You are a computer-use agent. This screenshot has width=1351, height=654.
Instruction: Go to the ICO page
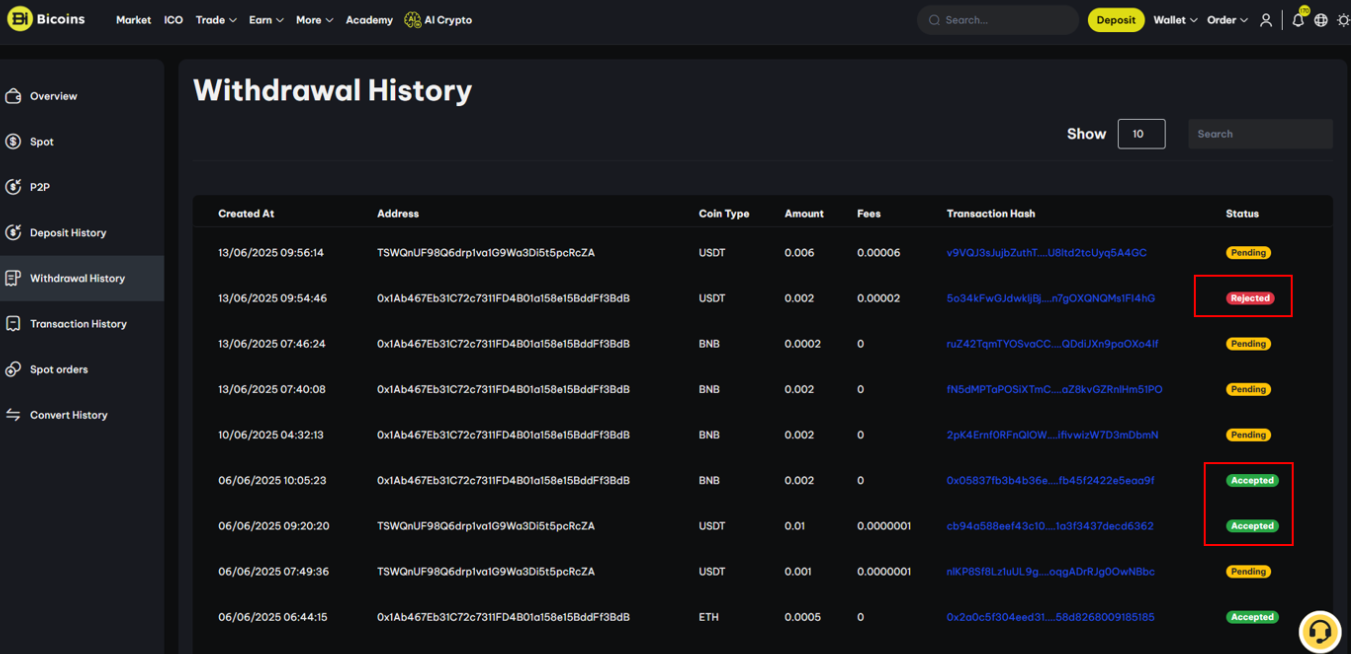click(x=174, y=20)
